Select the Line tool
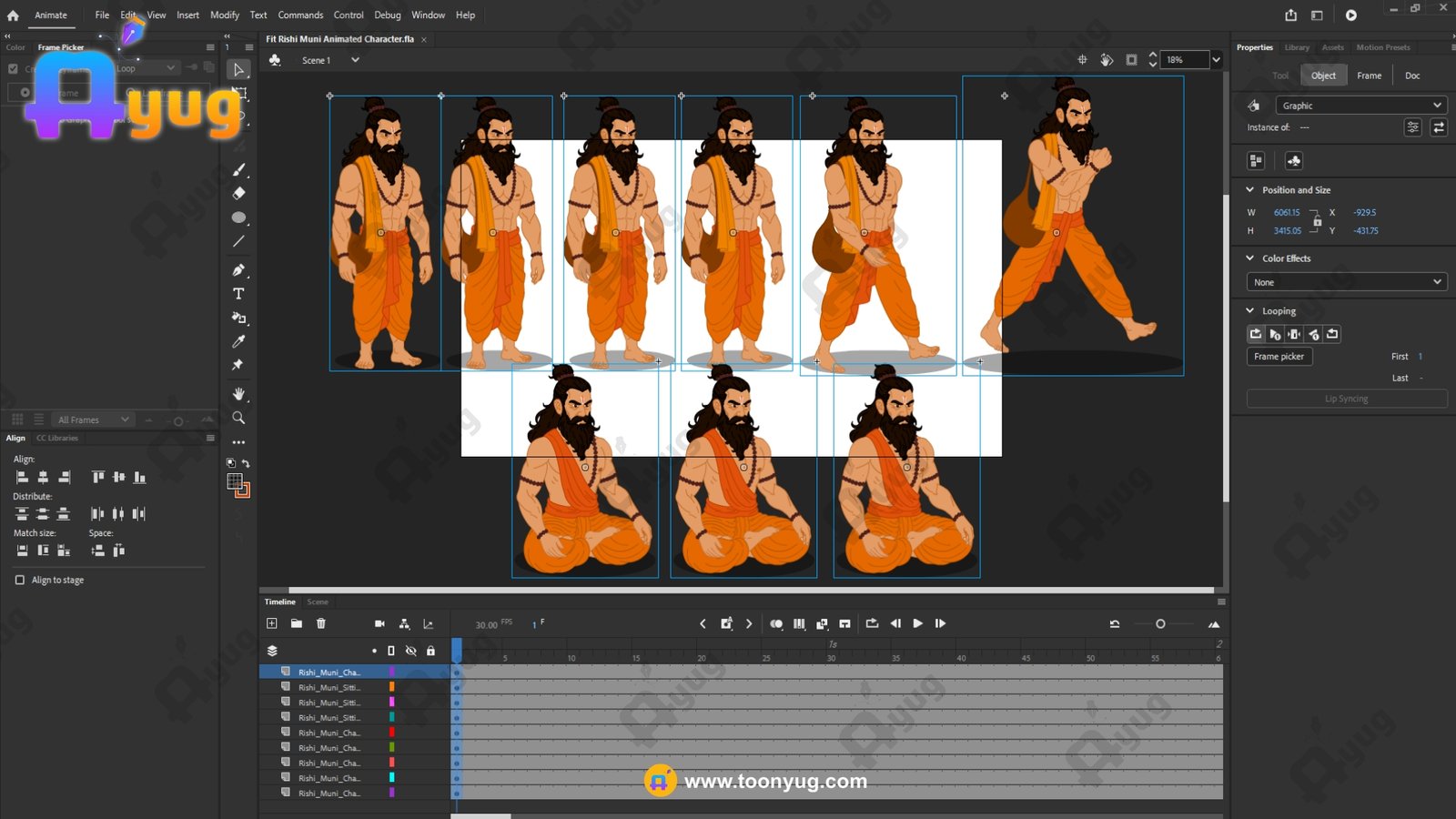 tap(238, 241)
